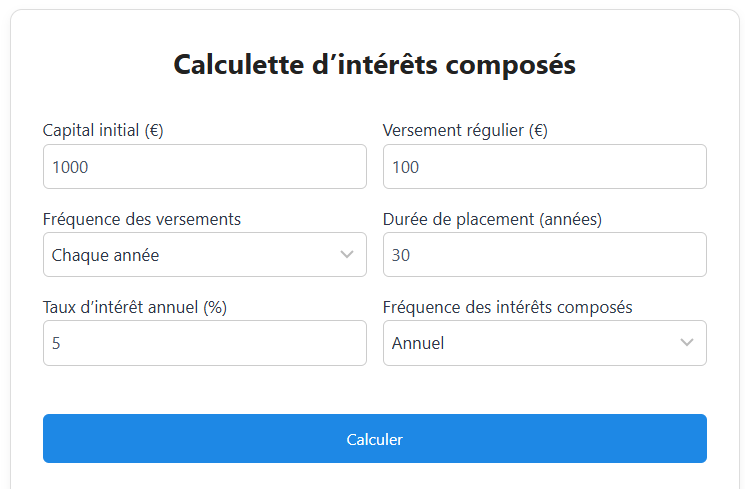Click the "Fréquence des versements" label text
This screenshot has height=489, width=745.
tap(142, 219)
